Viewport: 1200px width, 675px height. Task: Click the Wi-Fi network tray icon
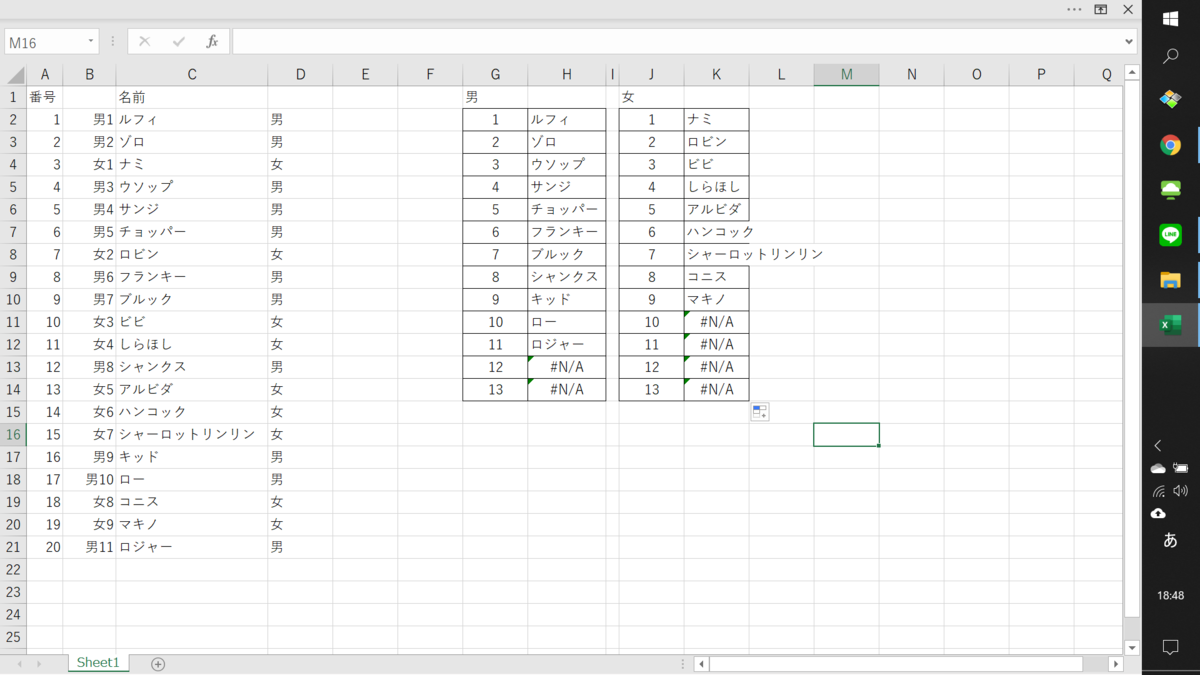1158,491
